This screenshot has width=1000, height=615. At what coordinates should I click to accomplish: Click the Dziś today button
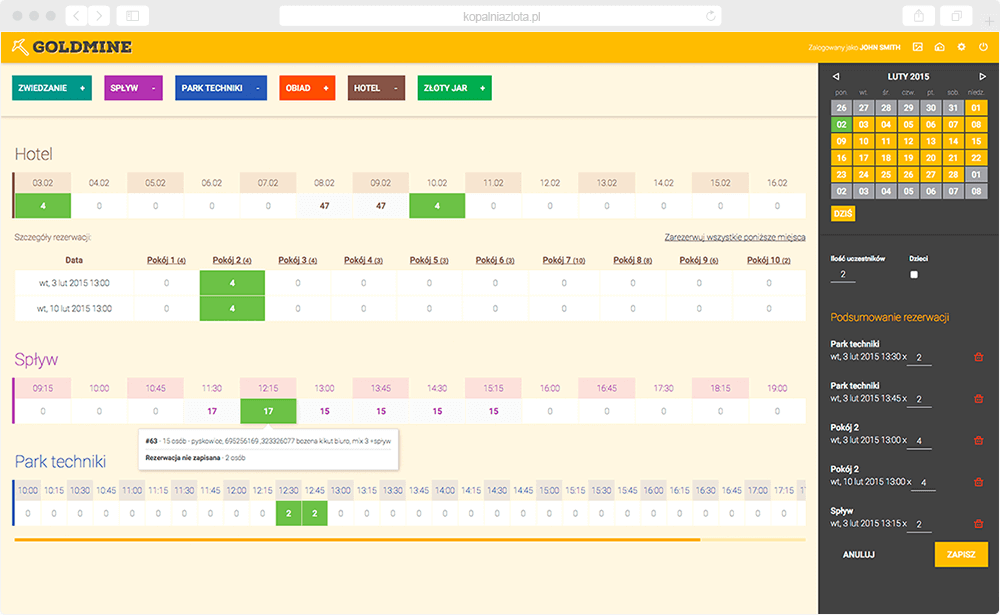(x=843, y=214)
